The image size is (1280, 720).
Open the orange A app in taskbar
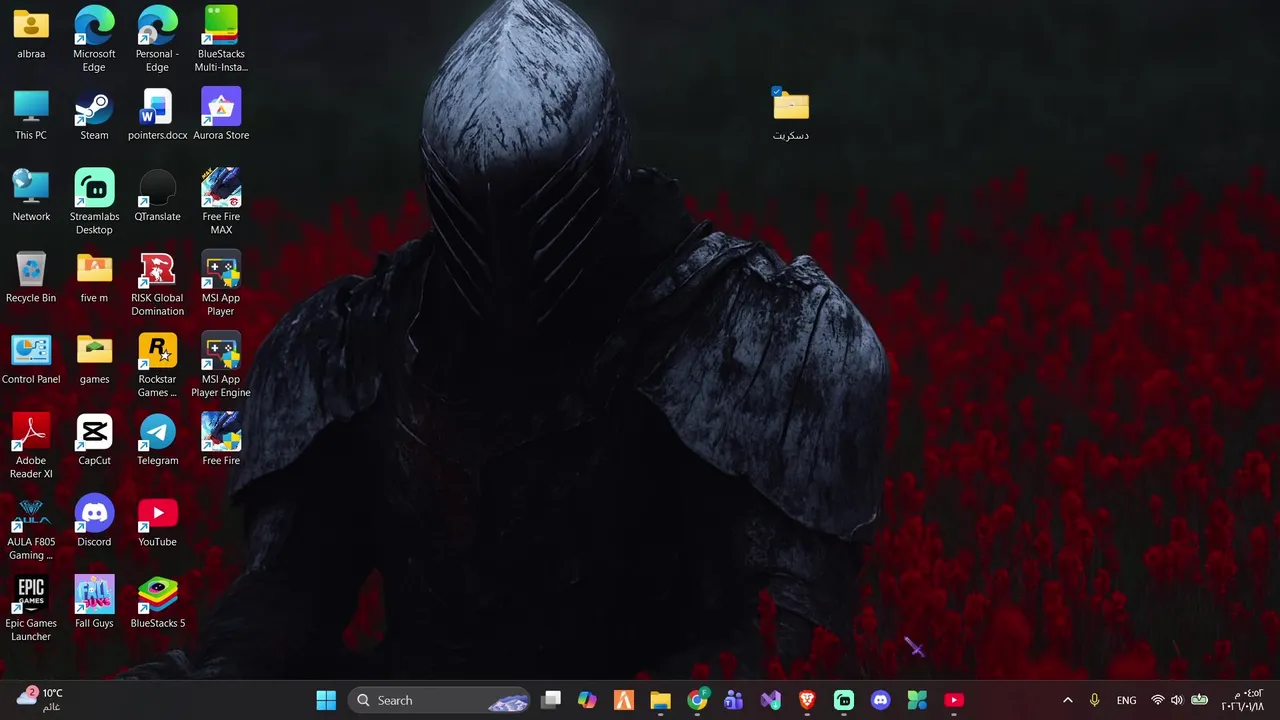pos(624,700)
